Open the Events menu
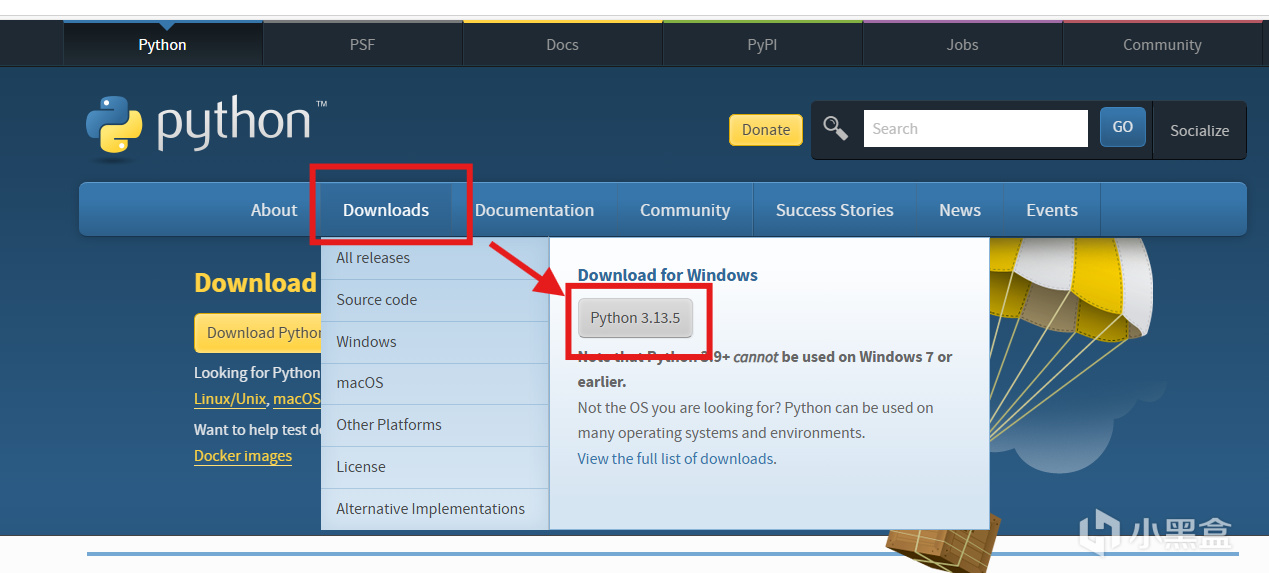 [1052, 210]
